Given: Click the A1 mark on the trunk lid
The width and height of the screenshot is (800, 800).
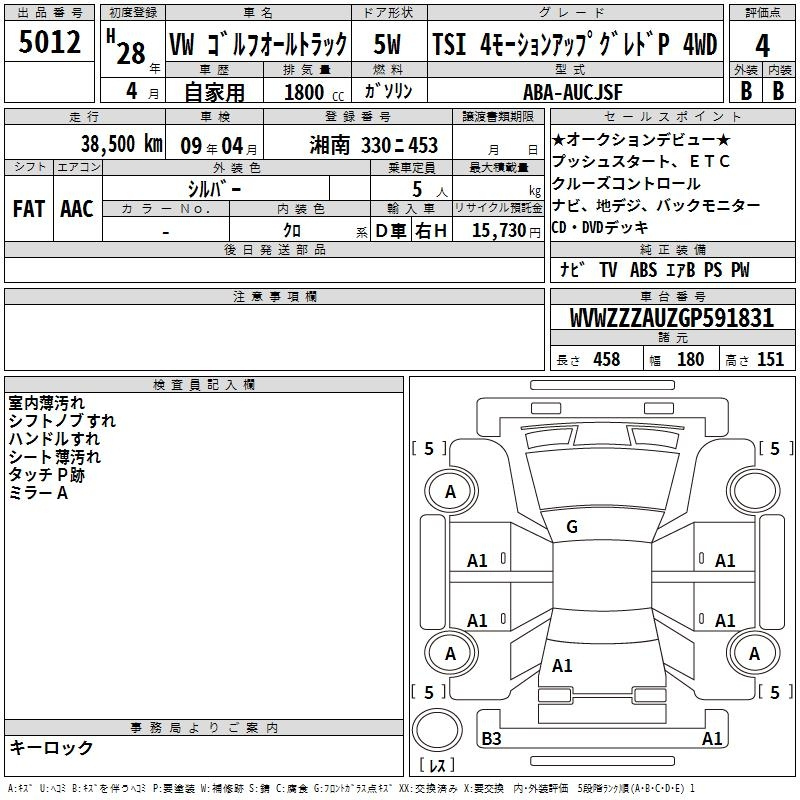Looking at the screenshot, I should click(x=562, y=665).
